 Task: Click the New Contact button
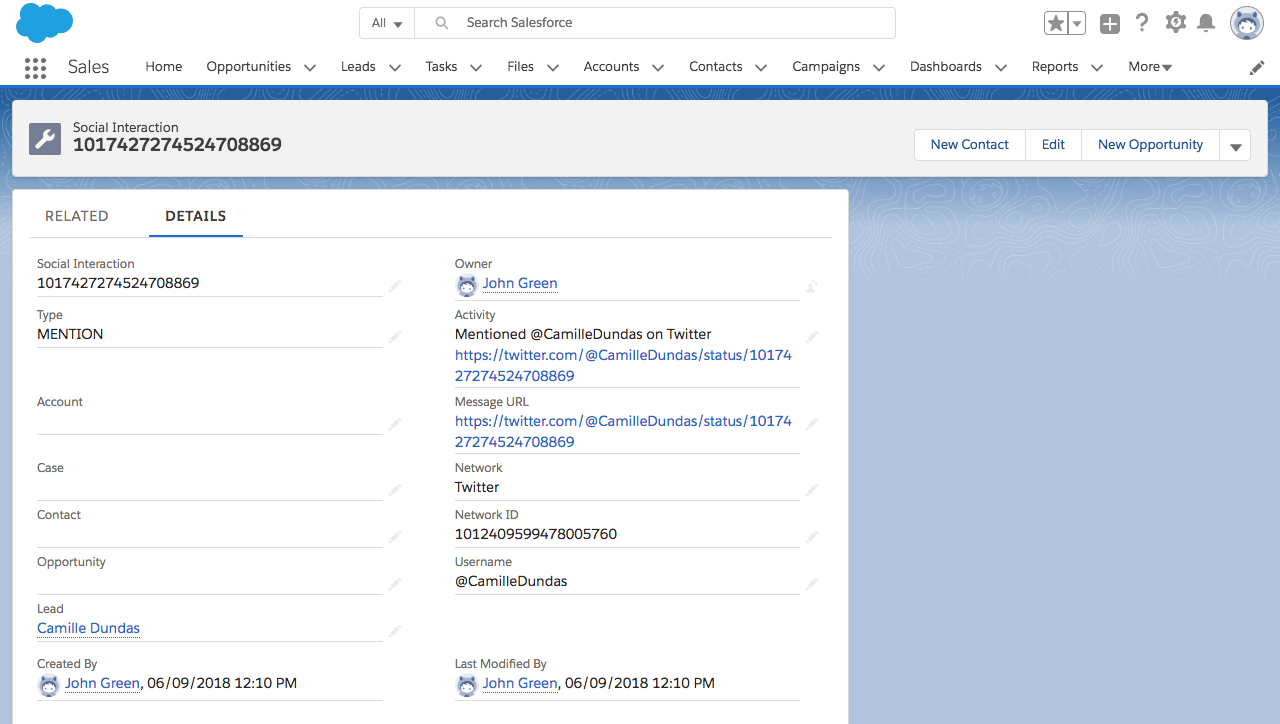coord(970,145)
